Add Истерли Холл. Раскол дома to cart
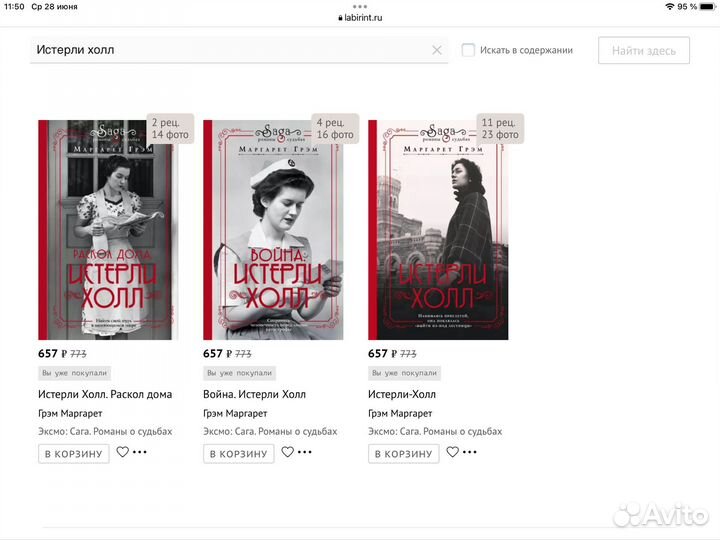The width and height of the screenshot is (720, 540). (x=74, y=454)
